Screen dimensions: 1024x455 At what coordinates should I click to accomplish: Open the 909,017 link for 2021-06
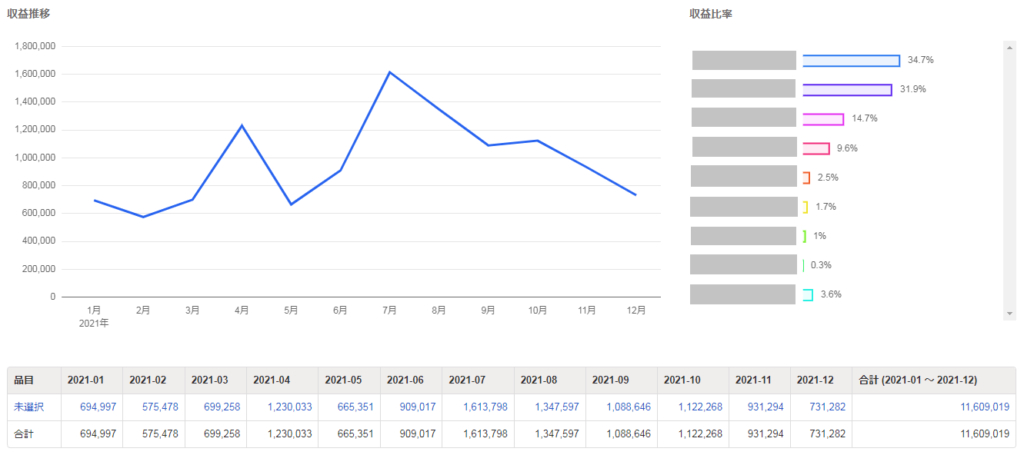coord(417,407)
